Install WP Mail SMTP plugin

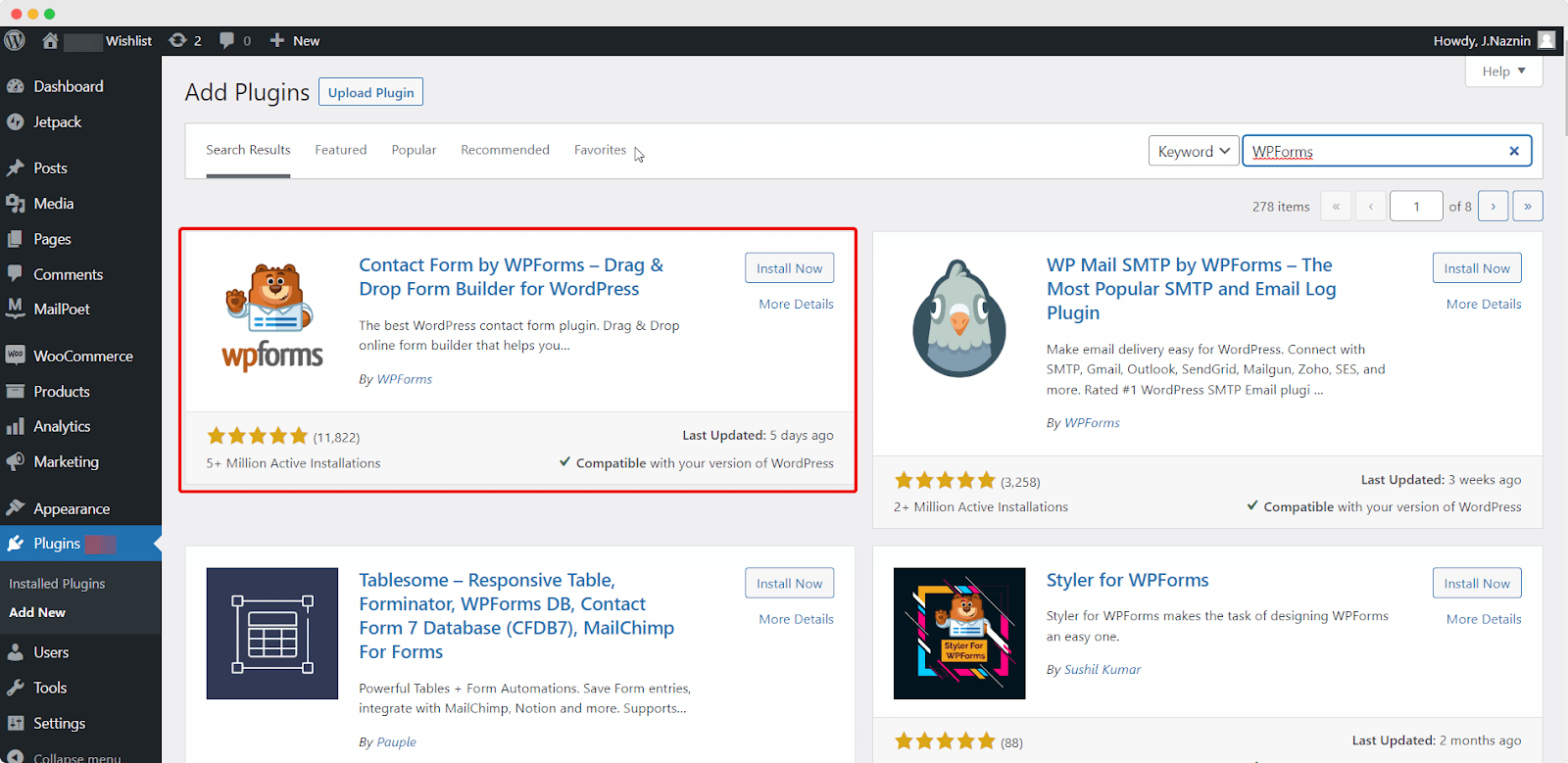click(x=1477, y=268)
